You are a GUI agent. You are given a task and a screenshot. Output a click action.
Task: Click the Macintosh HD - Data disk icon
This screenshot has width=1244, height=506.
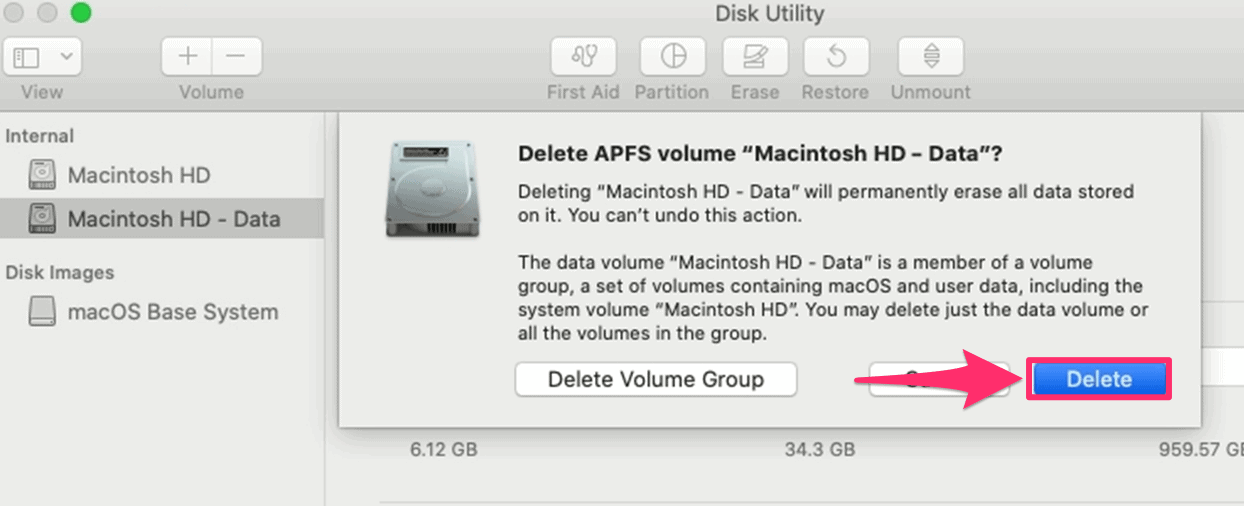(x=42, y=218)
